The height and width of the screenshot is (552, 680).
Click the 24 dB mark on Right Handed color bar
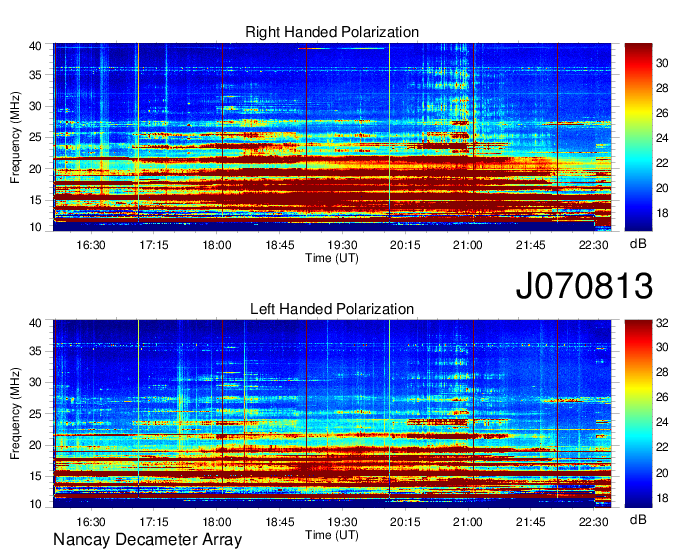coord(662,138)
